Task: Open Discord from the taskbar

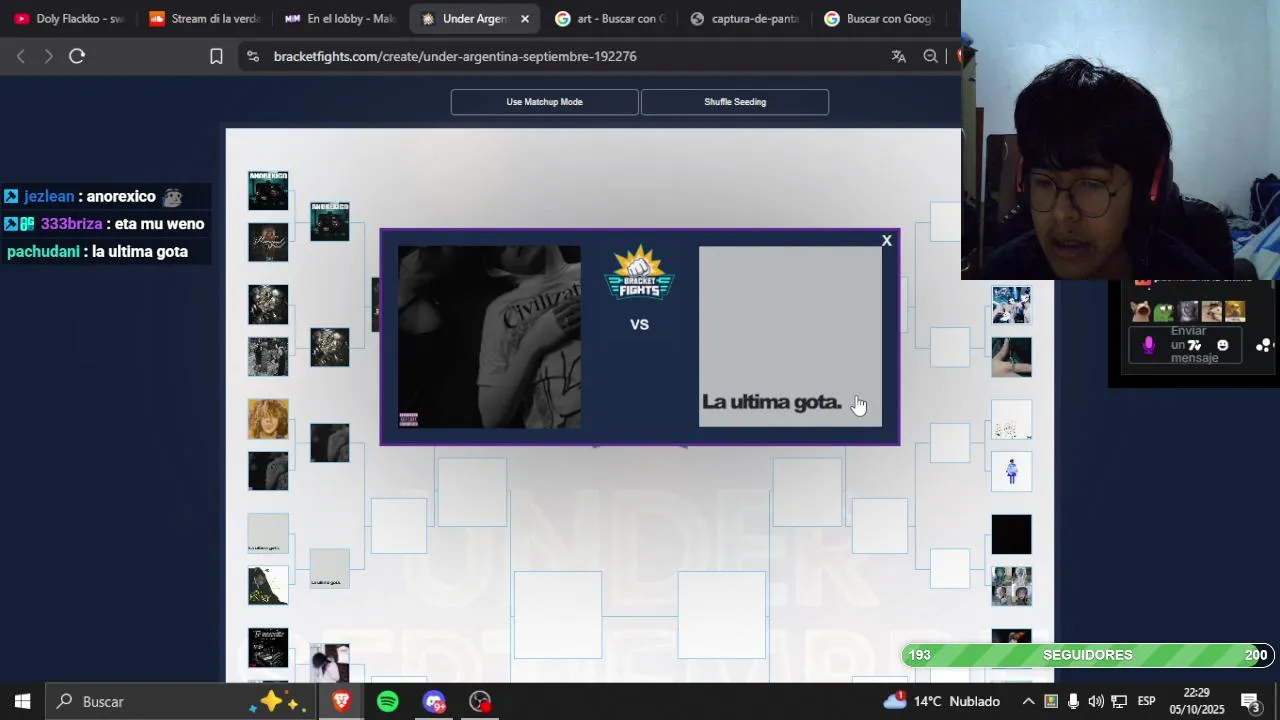Action: click(x=434, y=702)
